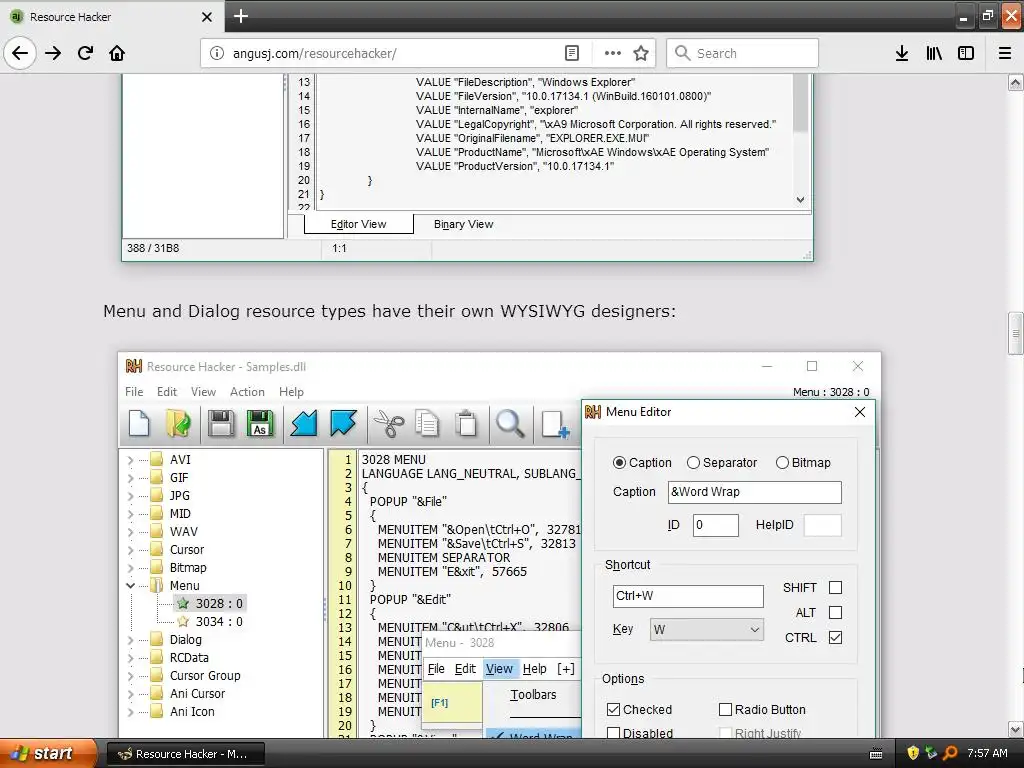Open the Action menu in Resource Hacker
This screenshot has width=1024, height=768.
[247, 392]
